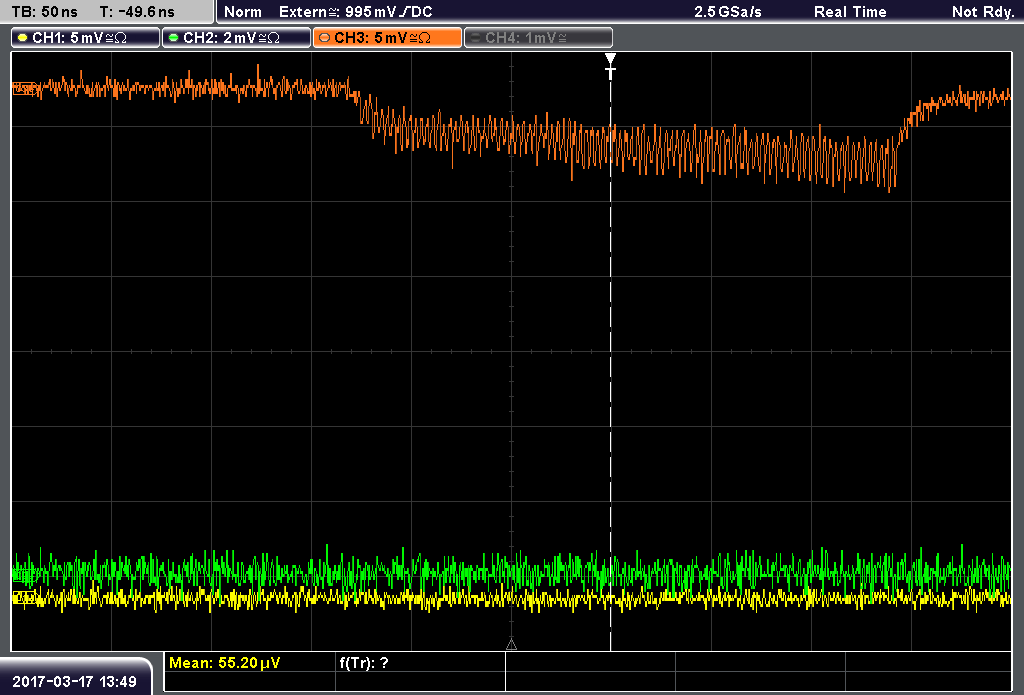Click the Mean: 55.20 µV measurement readout

coord(225,663)
